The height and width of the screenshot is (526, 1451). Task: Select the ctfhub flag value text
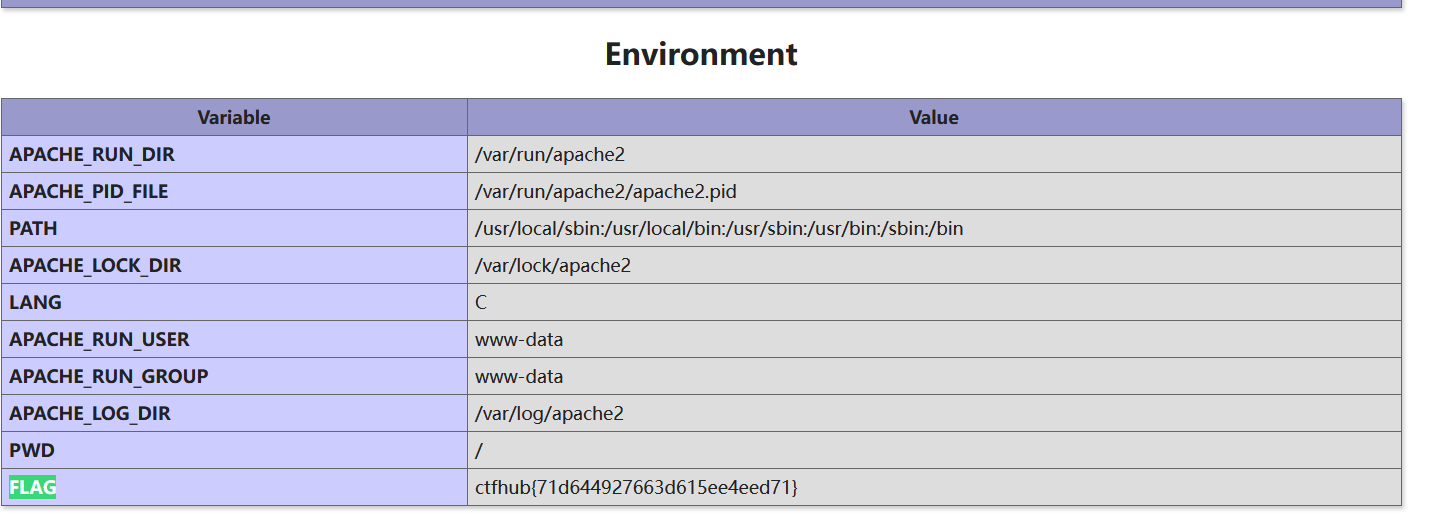pyautogui.click(x=636, y=488)
